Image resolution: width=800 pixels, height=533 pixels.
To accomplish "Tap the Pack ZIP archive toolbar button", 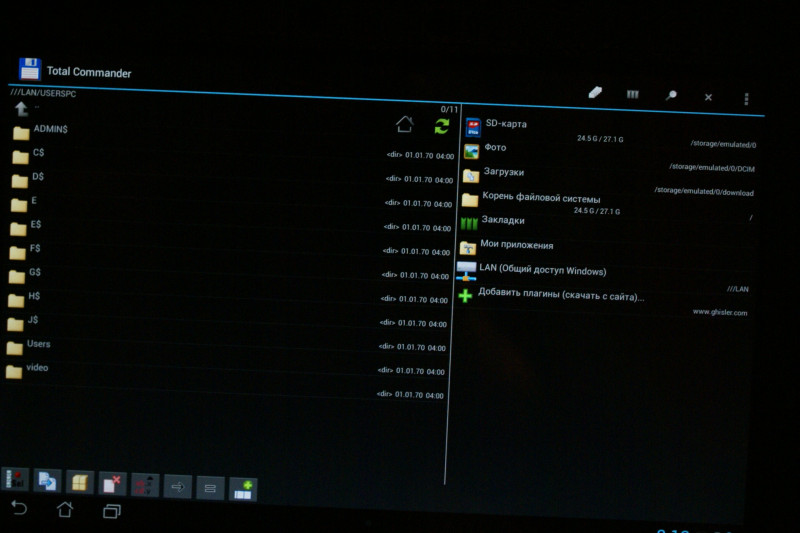I will pos(80,483).
